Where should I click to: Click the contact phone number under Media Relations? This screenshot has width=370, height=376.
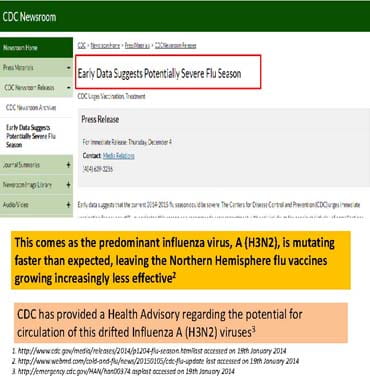98,169
